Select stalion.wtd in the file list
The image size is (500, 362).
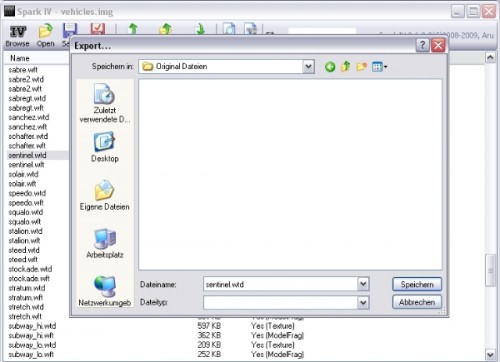click(25, 231)
